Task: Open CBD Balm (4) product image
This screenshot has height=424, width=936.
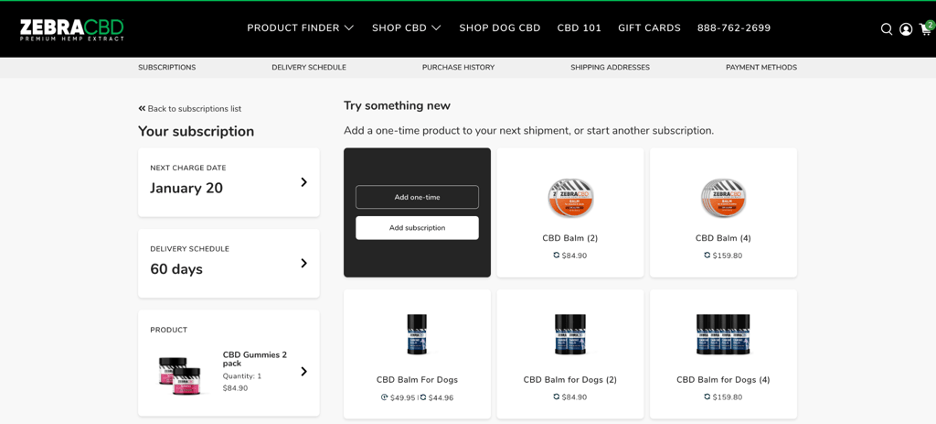Action: pos(723,198)
